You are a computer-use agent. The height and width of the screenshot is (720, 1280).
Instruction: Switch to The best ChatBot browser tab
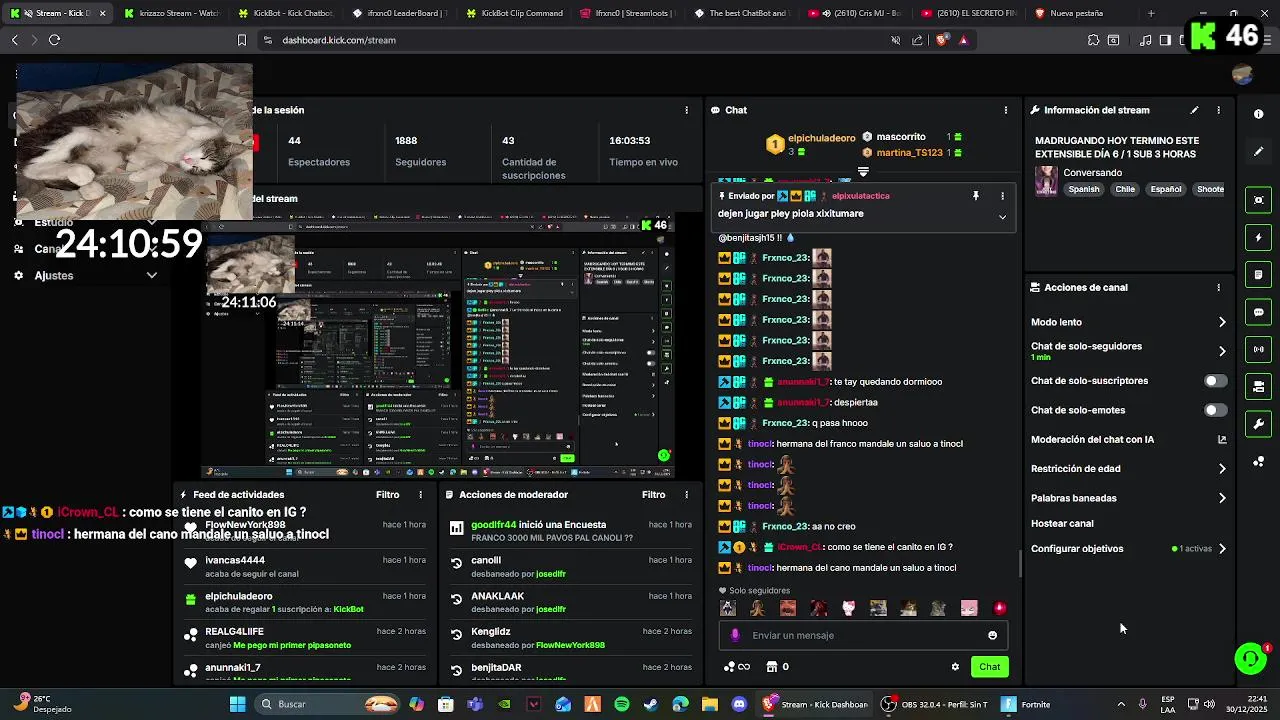click(x=741, y=13)
